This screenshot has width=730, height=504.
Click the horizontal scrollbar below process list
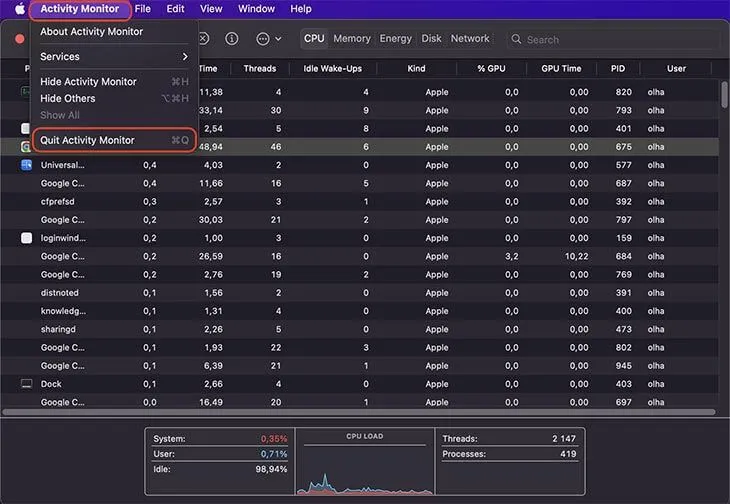(358, 412)
